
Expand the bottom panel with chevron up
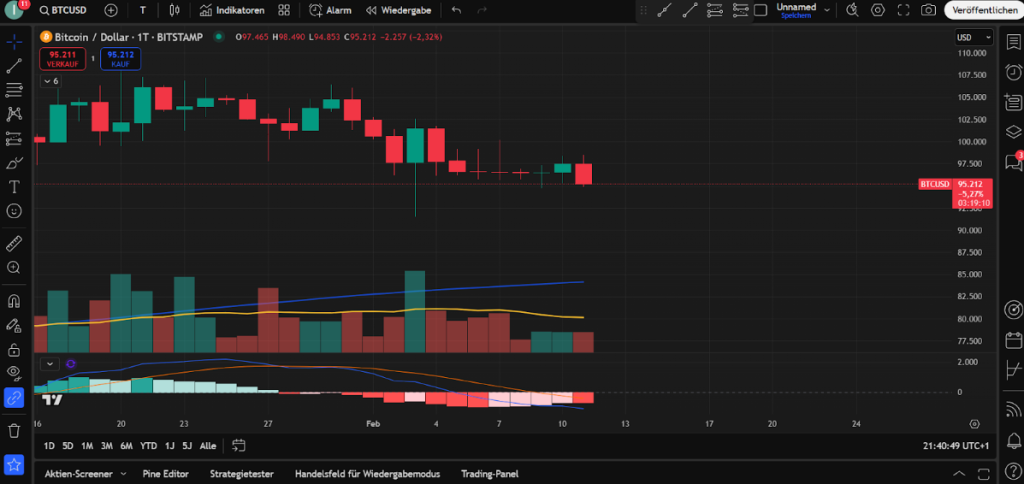[x=959, y=474]
